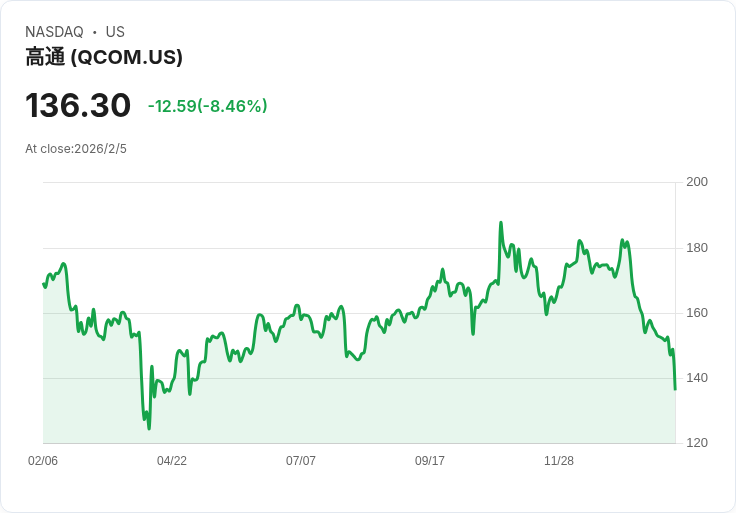Select the 11/28 date on x-axis

559,461
